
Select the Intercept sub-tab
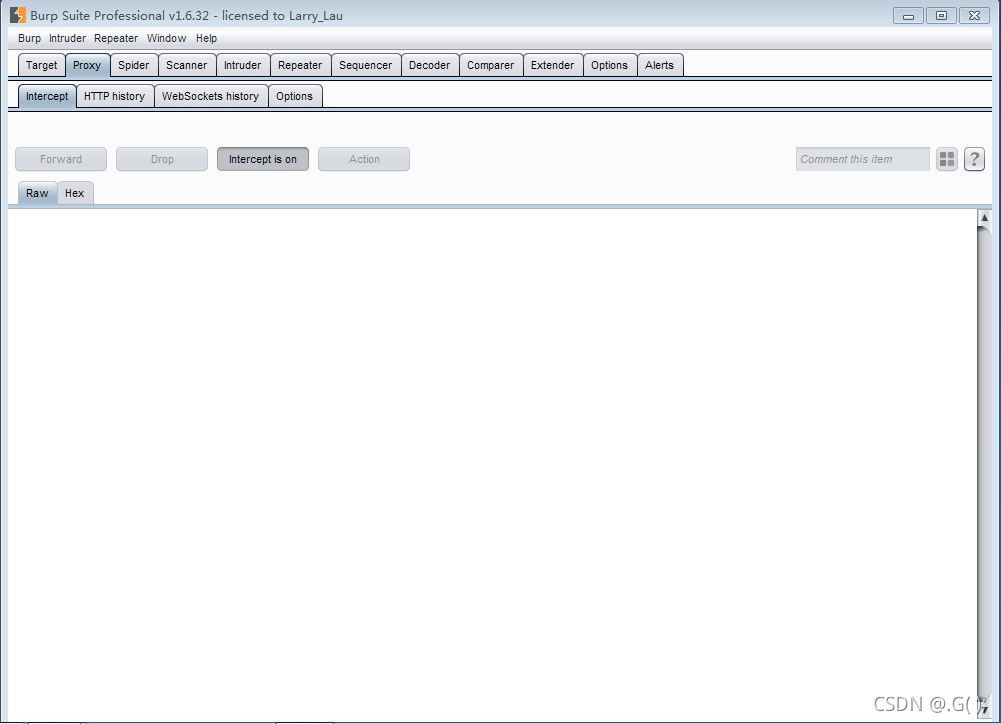click(x=47, y=96)
